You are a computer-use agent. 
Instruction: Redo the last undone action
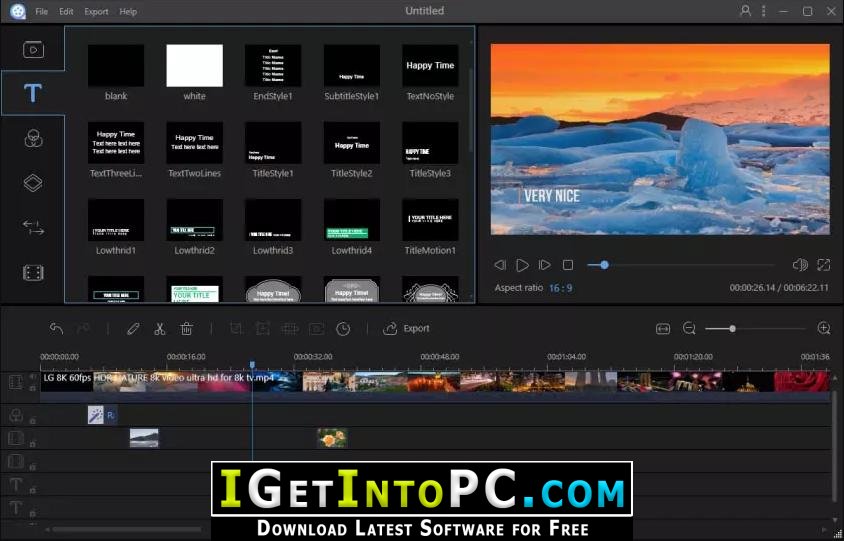tap(83, 328)
